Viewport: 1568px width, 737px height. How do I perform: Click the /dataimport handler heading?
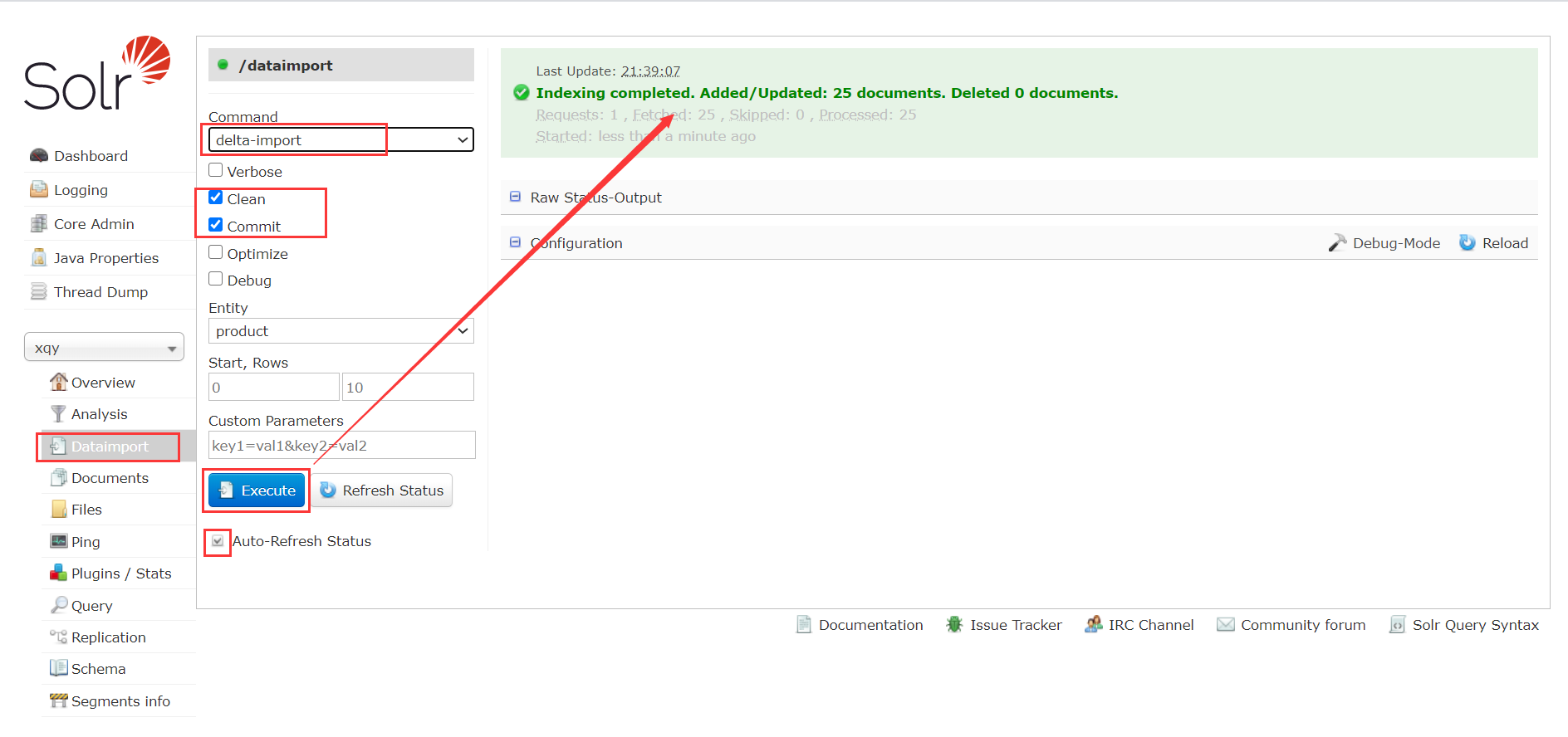tap(341, 65)
